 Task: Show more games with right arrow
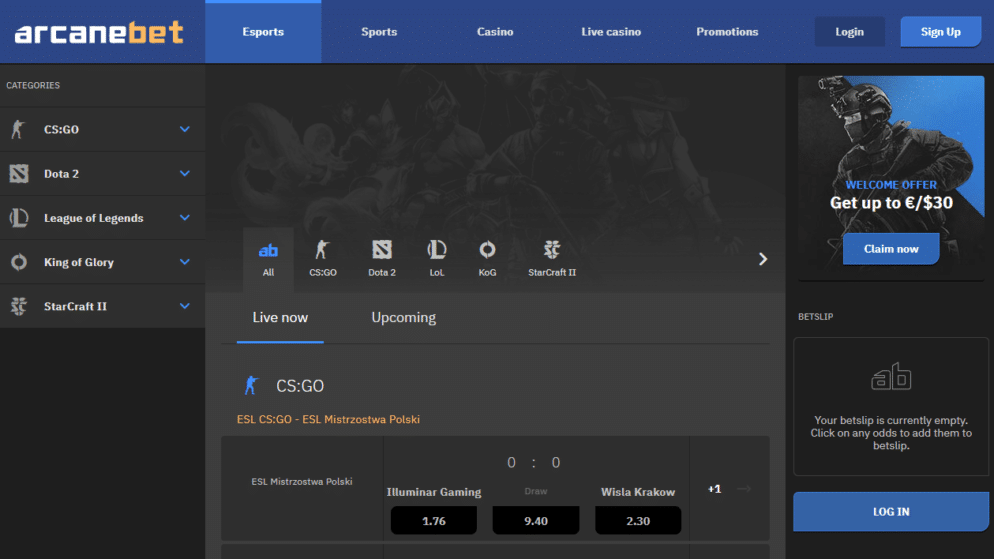pos(763,259)
